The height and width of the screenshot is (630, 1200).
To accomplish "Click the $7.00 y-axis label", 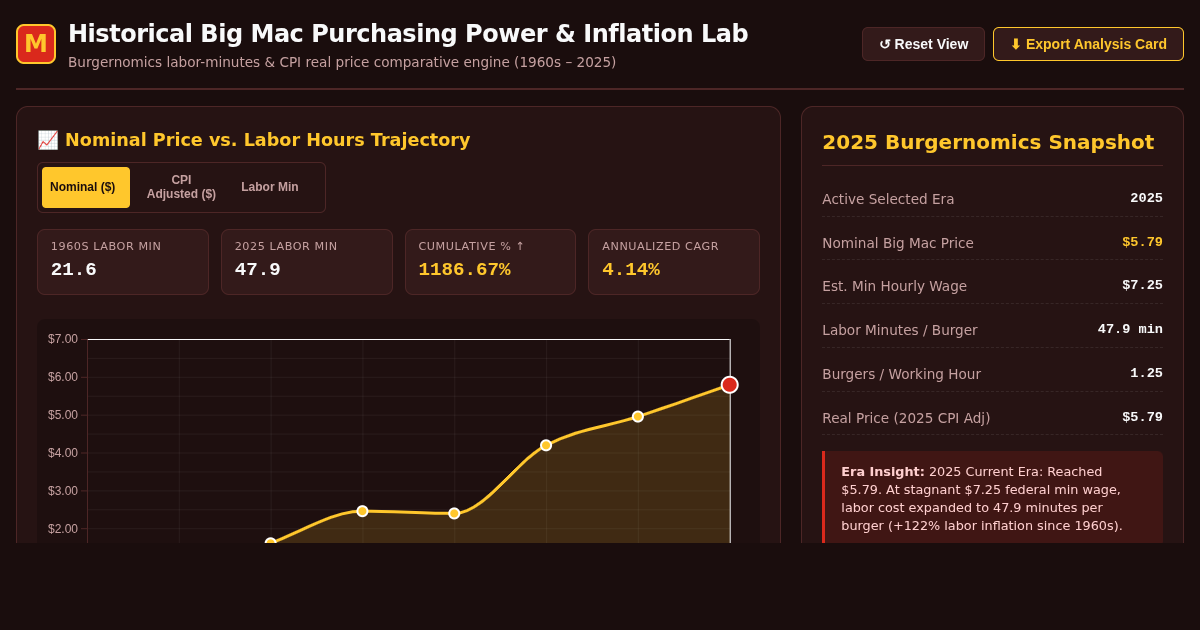I will 63,339.
